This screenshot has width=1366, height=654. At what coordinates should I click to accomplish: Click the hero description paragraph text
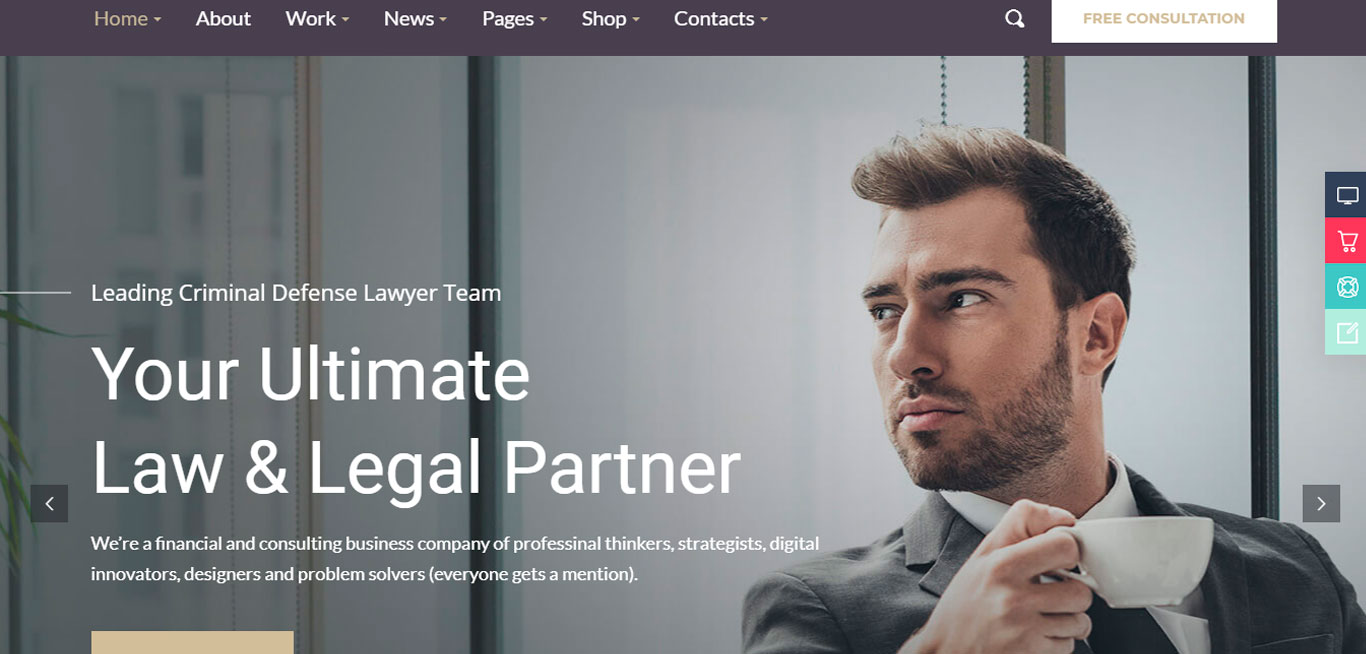(x=455, y=559)
